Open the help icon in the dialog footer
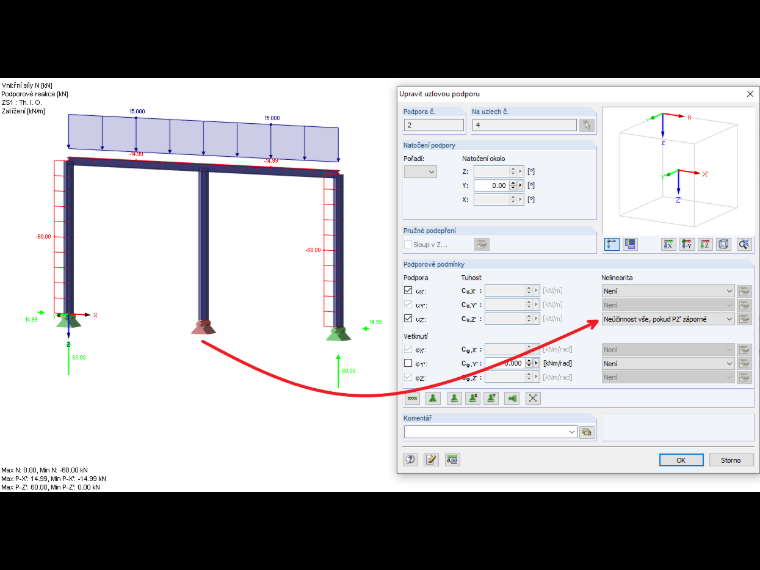Viewport: 760px width, 570px height. click(x=411, y=459)
